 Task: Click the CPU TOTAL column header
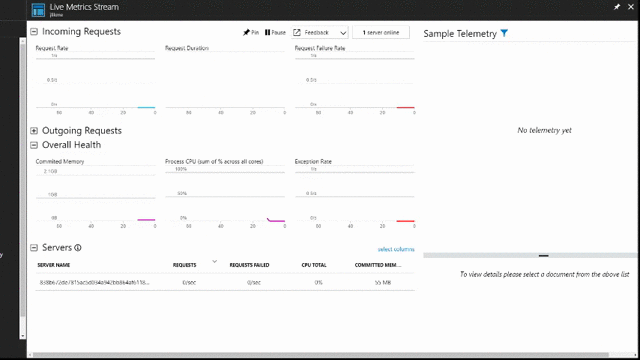pos(314,265)
